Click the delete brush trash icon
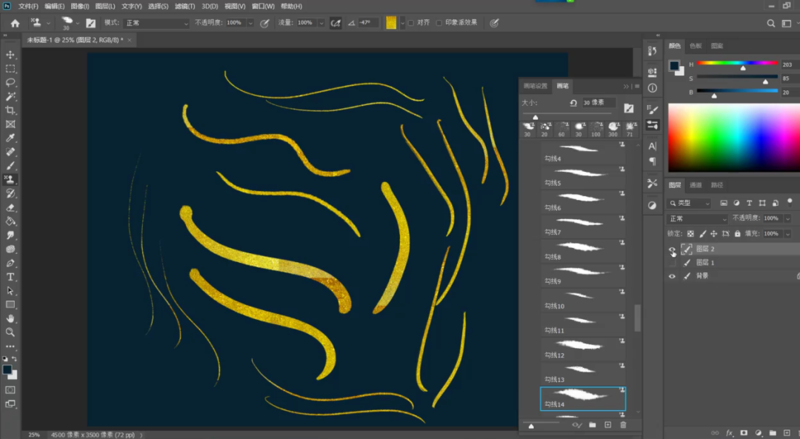Viewport: 800px width, 439px height. coord(623,425)
